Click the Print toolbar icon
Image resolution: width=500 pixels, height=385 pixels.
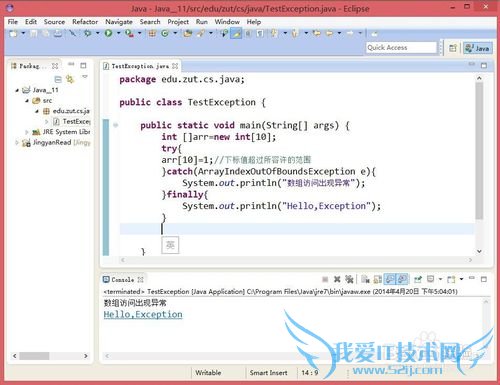coord(58,33)
